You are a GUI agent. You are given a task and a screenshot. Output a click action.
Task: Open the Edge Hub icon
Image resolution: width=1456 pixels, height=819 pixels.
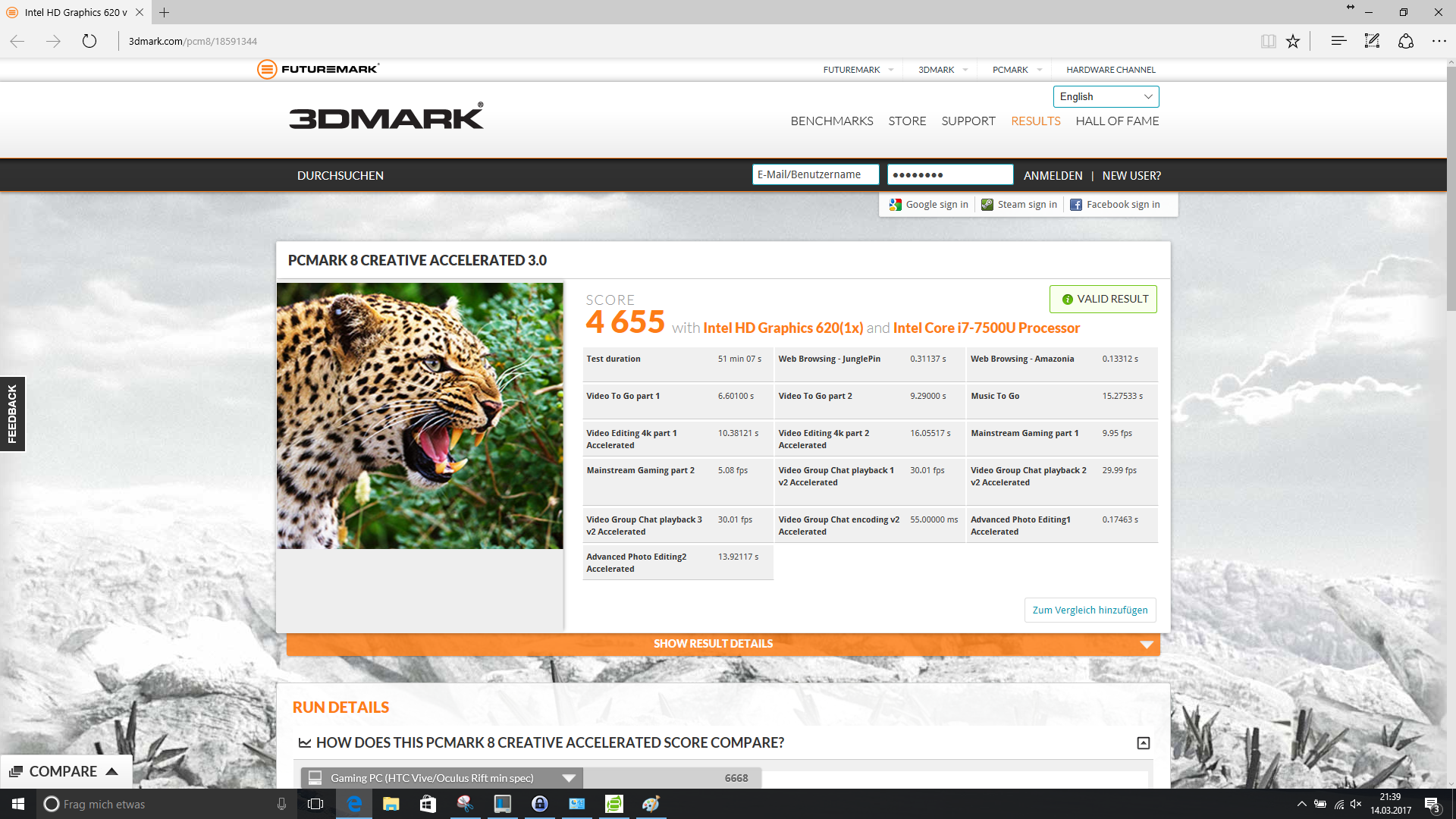coord(1338,41)
